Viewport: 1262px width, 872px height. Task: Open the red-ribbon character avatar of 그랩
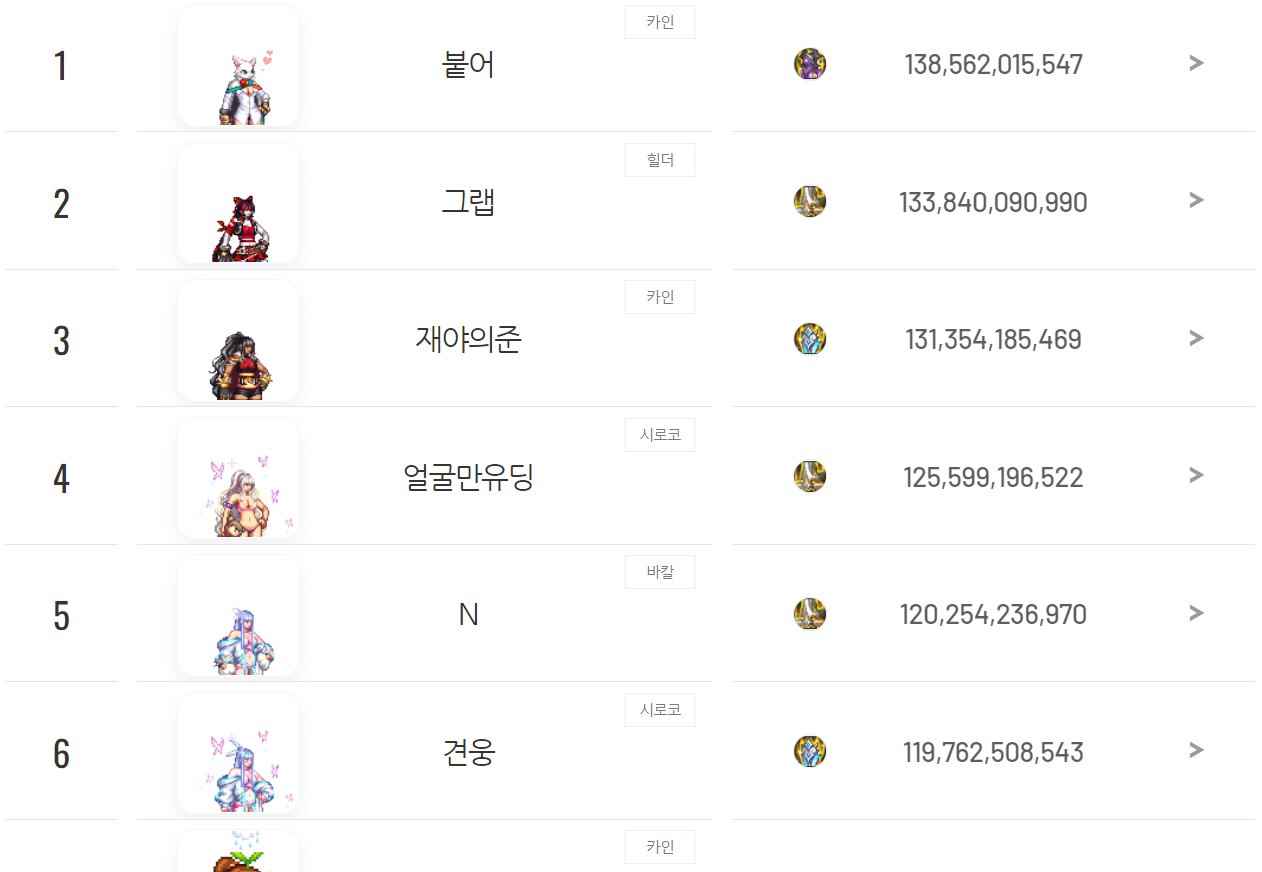(x=238, y=203)
